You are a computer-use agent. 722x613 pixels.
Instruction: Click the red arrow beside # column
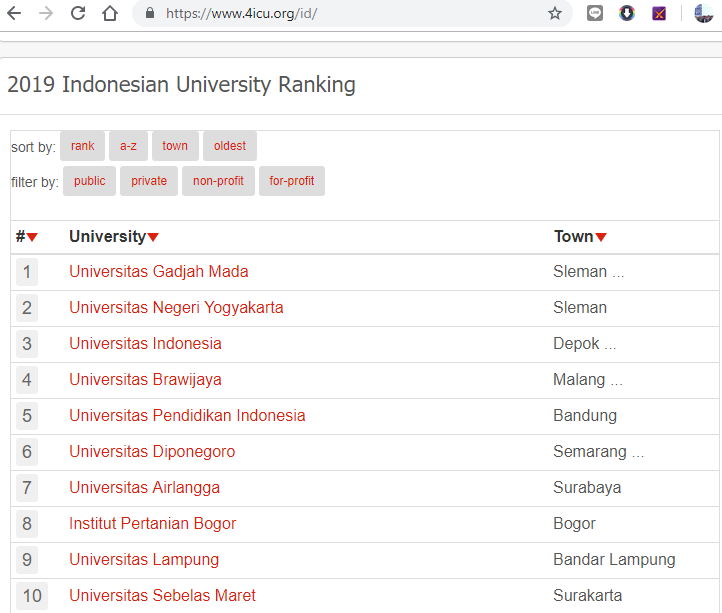[32, 237]
